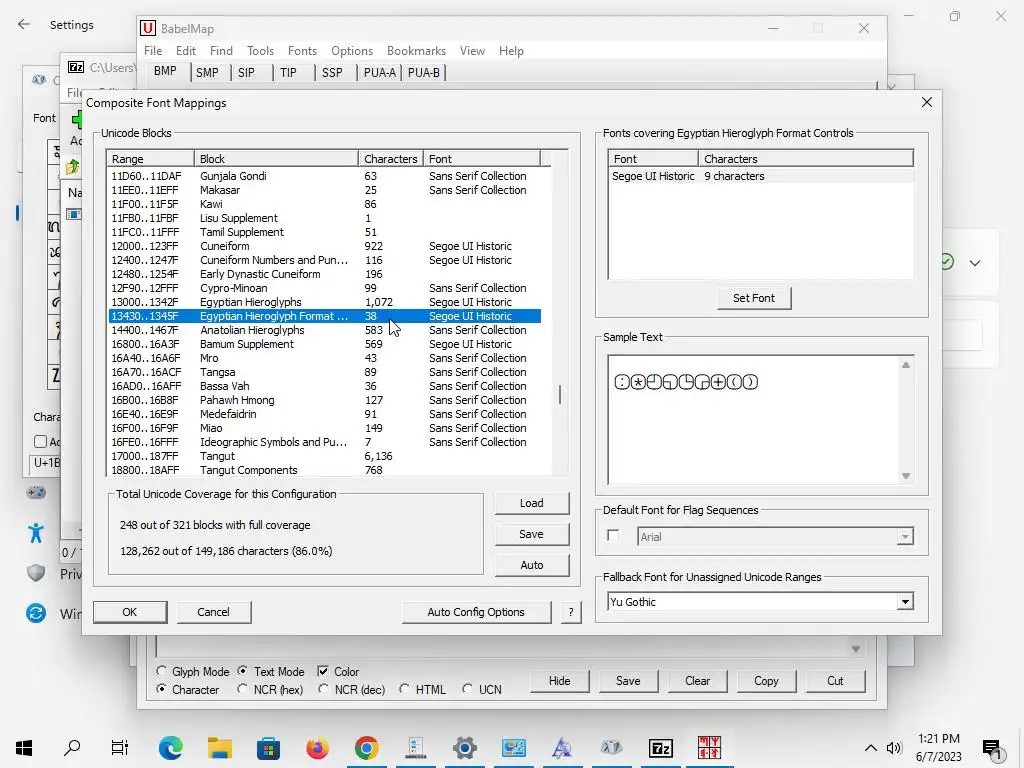Image resolution: width=1024 pixels, height=768 pixels.
Task: Select Segoe UI Historic 9 characters row
Action: point(760,176)
